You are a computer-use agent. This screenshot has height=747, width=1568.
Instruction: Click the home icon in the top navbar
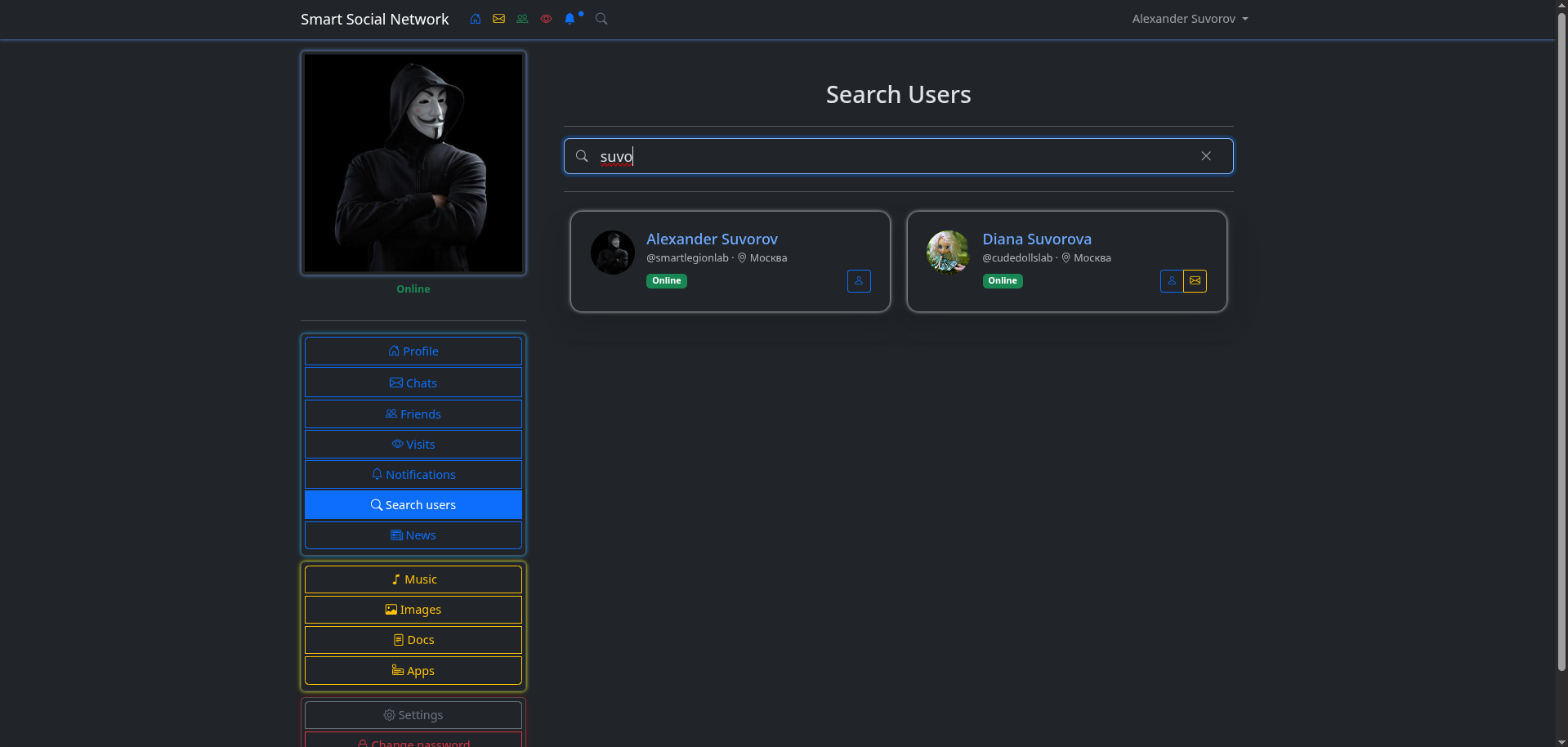475,19
